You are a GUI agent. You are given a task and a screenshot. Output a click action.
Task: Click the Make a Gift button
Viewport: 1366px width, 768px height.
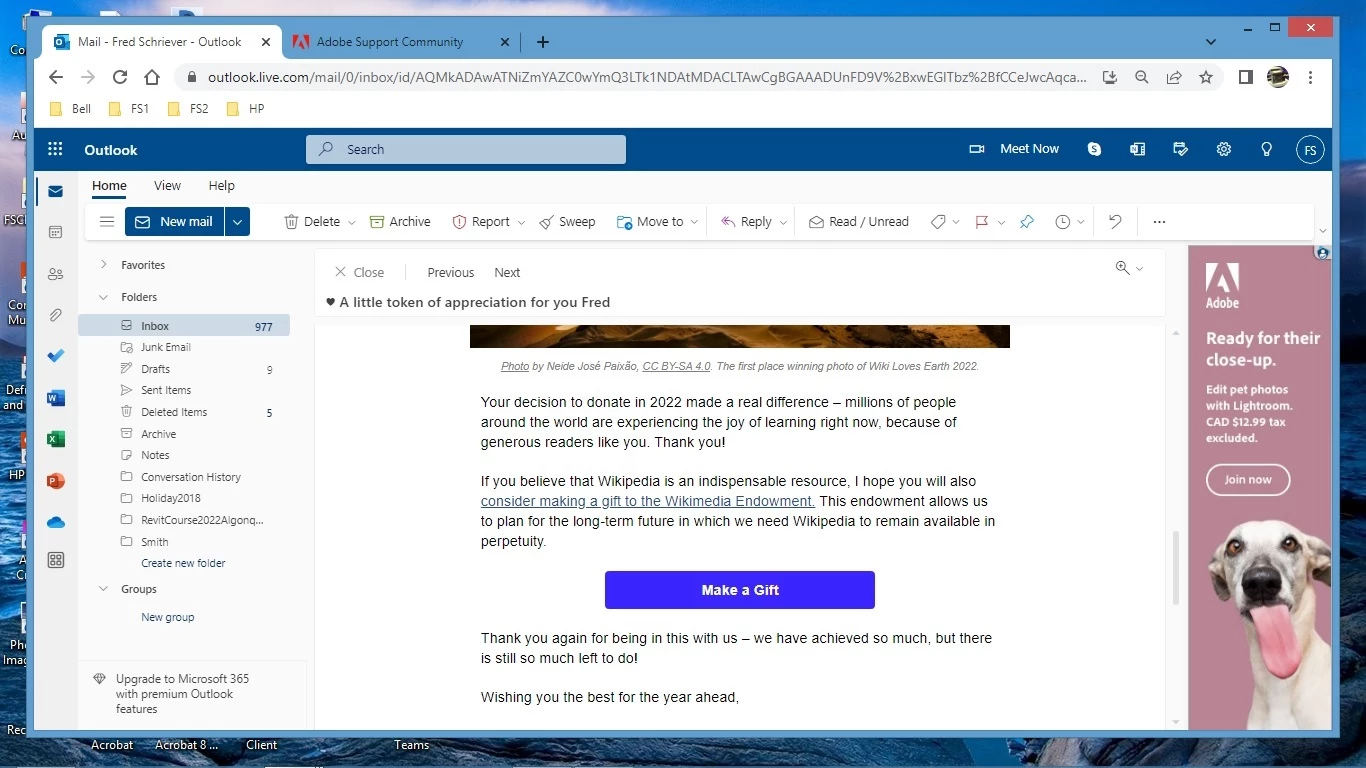coord(740,590)
